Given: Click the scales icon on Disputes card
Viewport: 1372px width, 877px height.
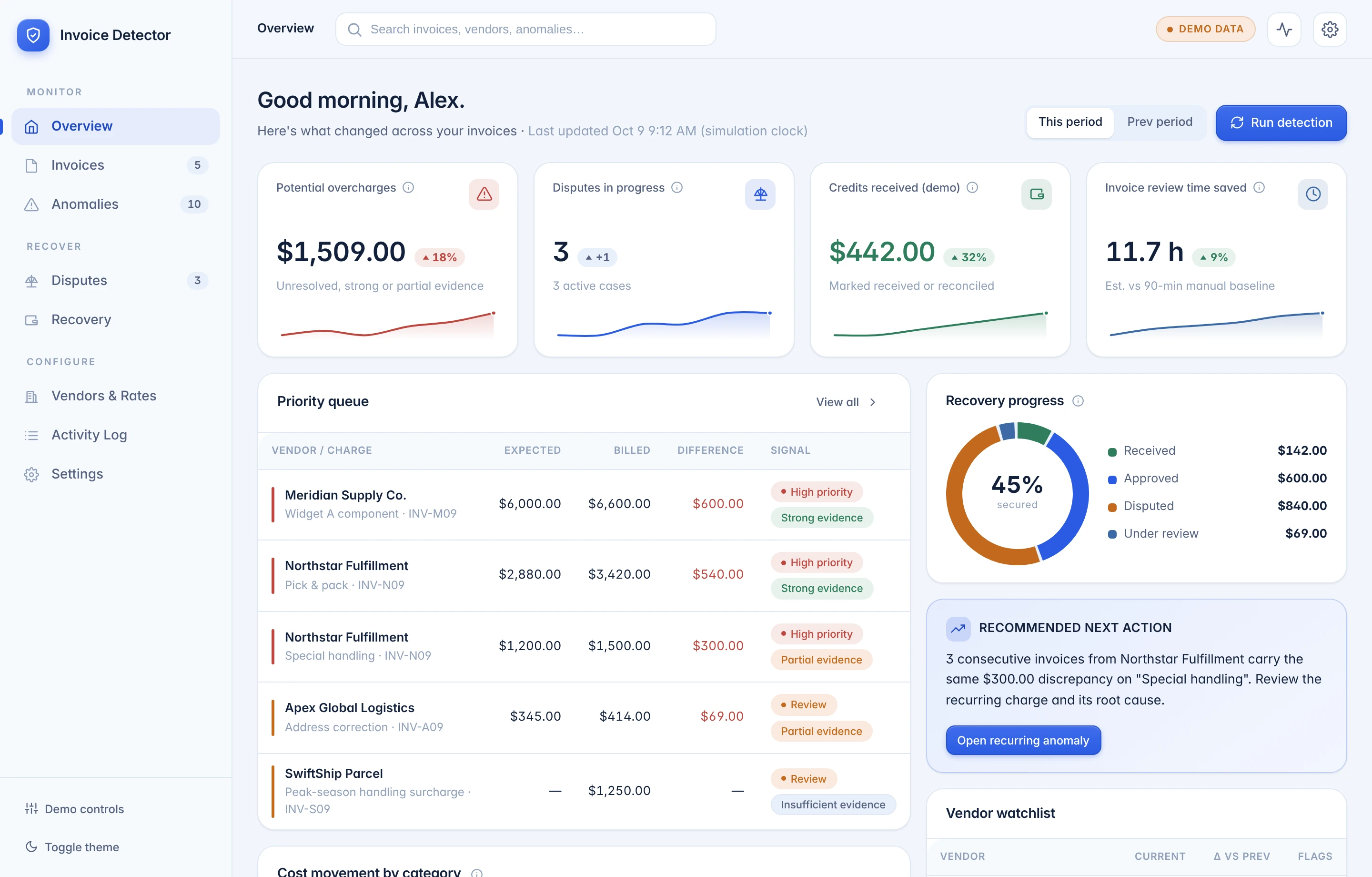Looking at the screenshot, I should click(760, 194).
